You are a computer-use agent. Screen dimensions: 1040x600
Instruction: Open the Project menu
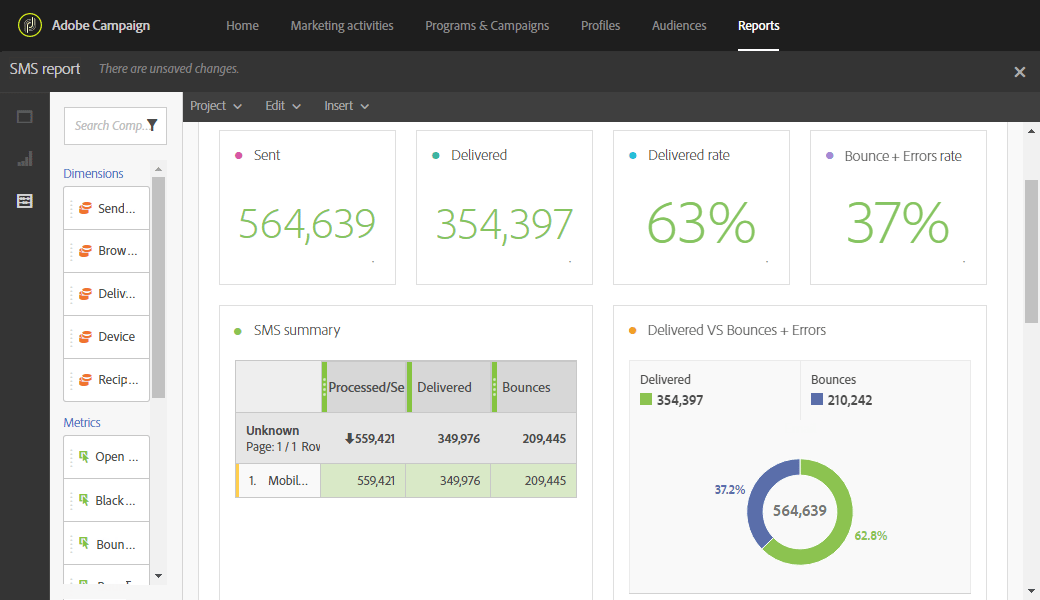click(x=216, y=105)
